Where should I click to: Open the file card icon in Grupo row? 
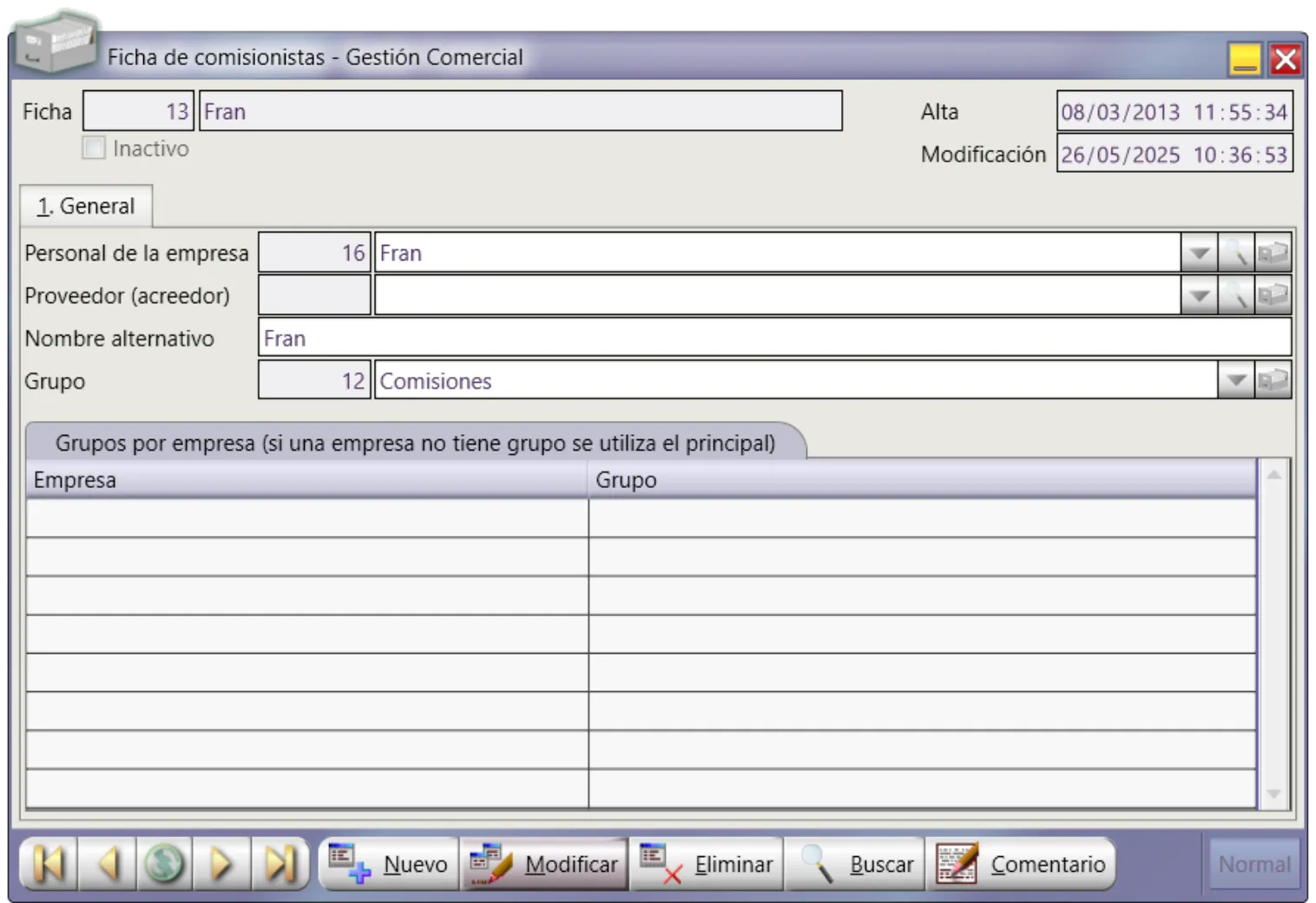coord(1273,380)
